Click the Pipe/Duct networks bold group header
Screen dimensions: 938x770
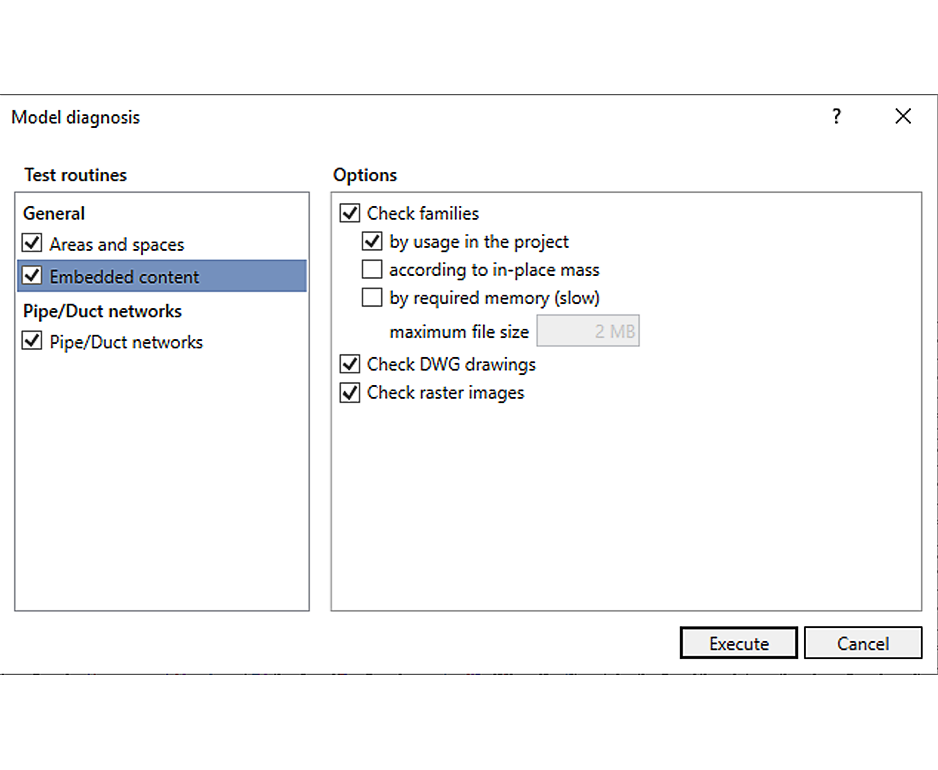tap(102, 311)
